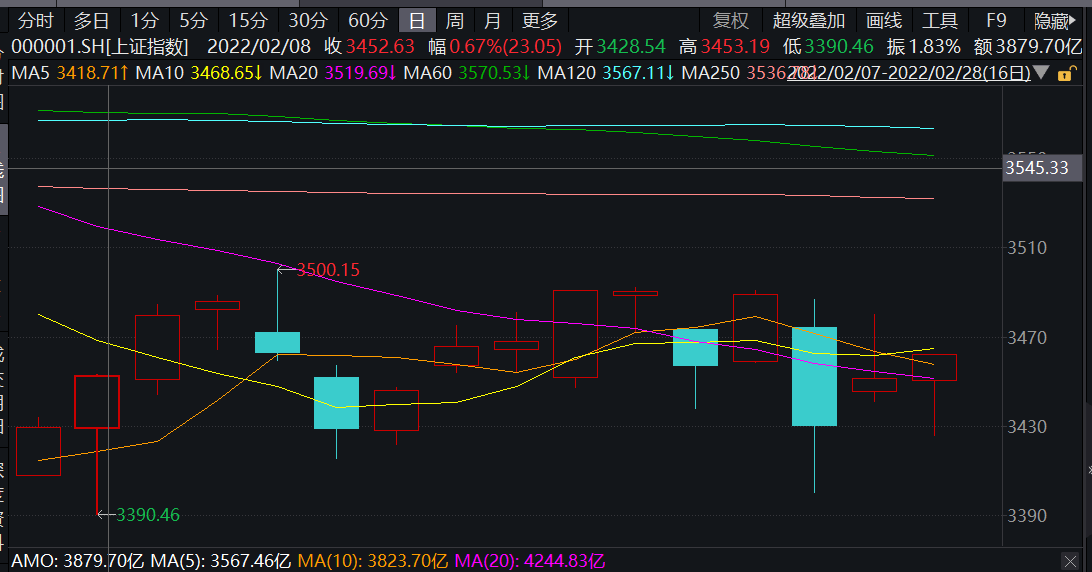Open the date range dropdown triangle
This screenshot has height=572, width=1092.
pos(1042,72)
